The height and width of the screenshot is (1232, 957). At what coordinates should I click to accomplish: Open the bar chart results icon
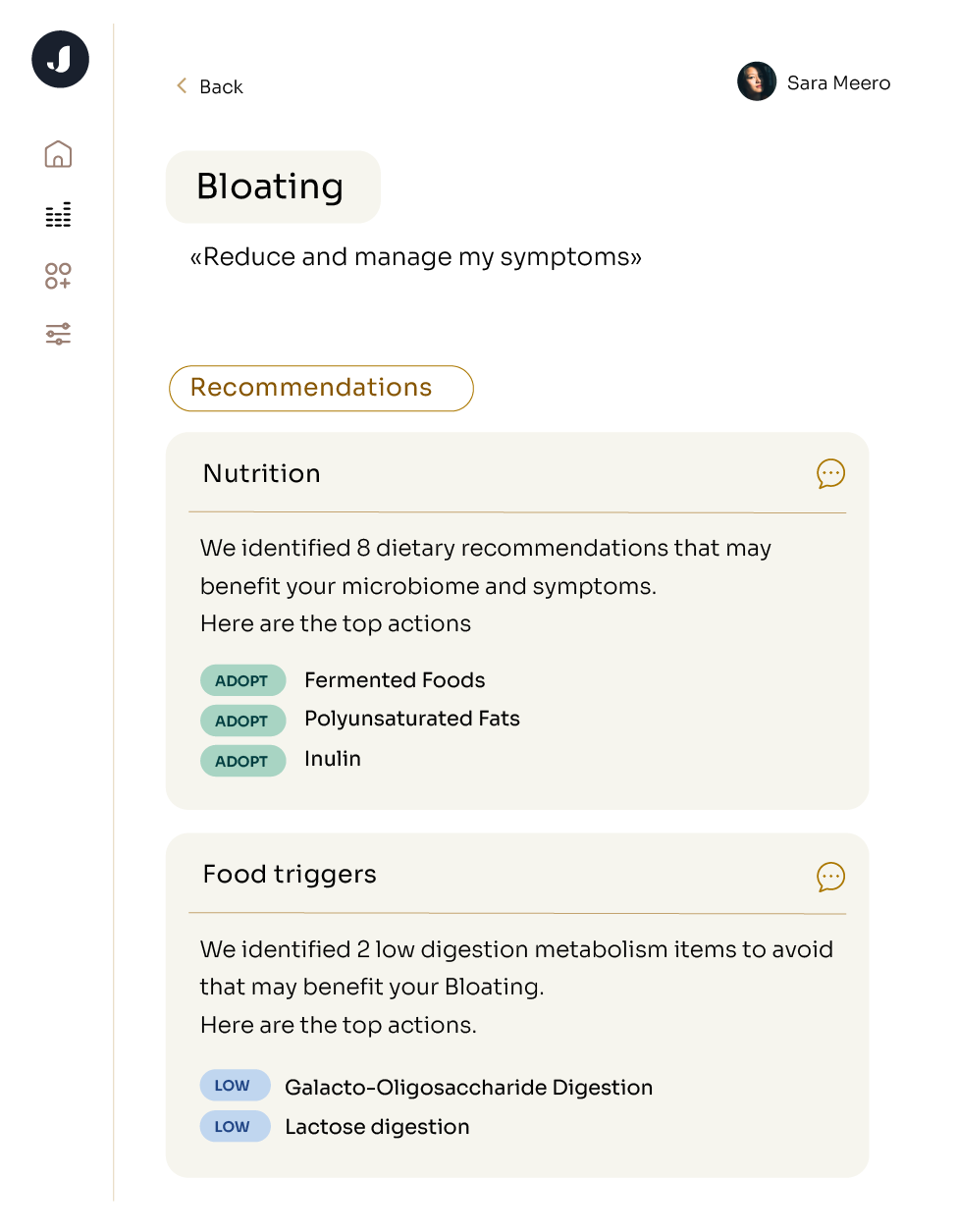(x=58, y=215)
